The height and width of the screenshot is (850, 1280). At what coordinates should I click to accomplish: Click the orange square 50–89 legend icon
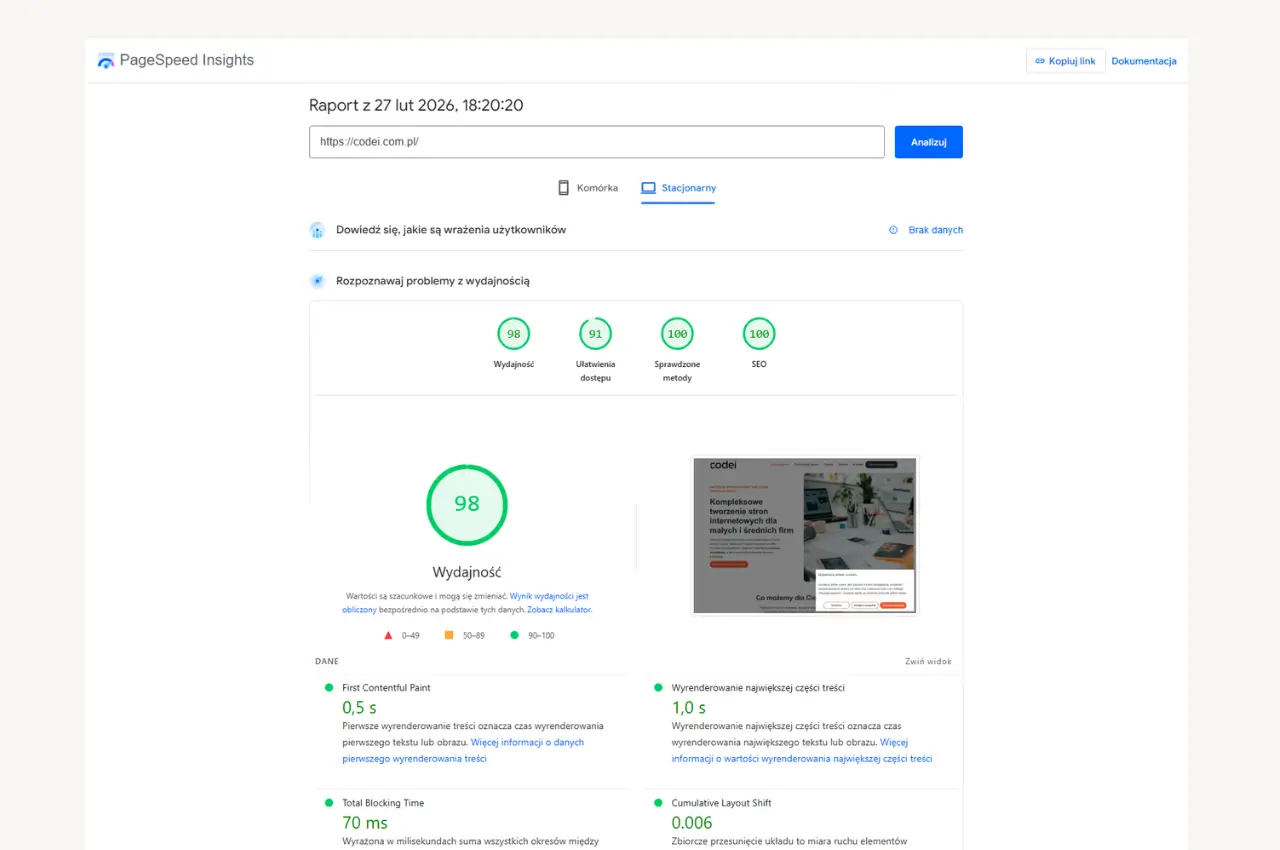tap(449, 635)
